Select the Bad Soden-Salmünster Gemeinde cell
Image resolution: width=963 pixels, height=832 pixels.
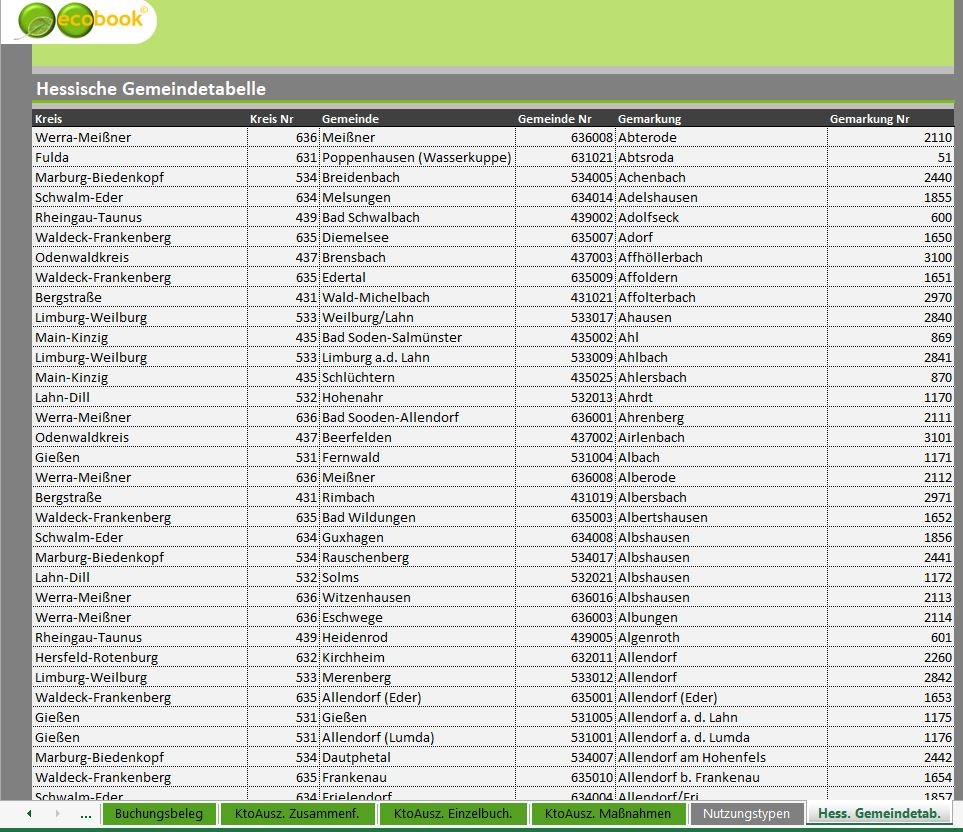(x=392, y=337)
